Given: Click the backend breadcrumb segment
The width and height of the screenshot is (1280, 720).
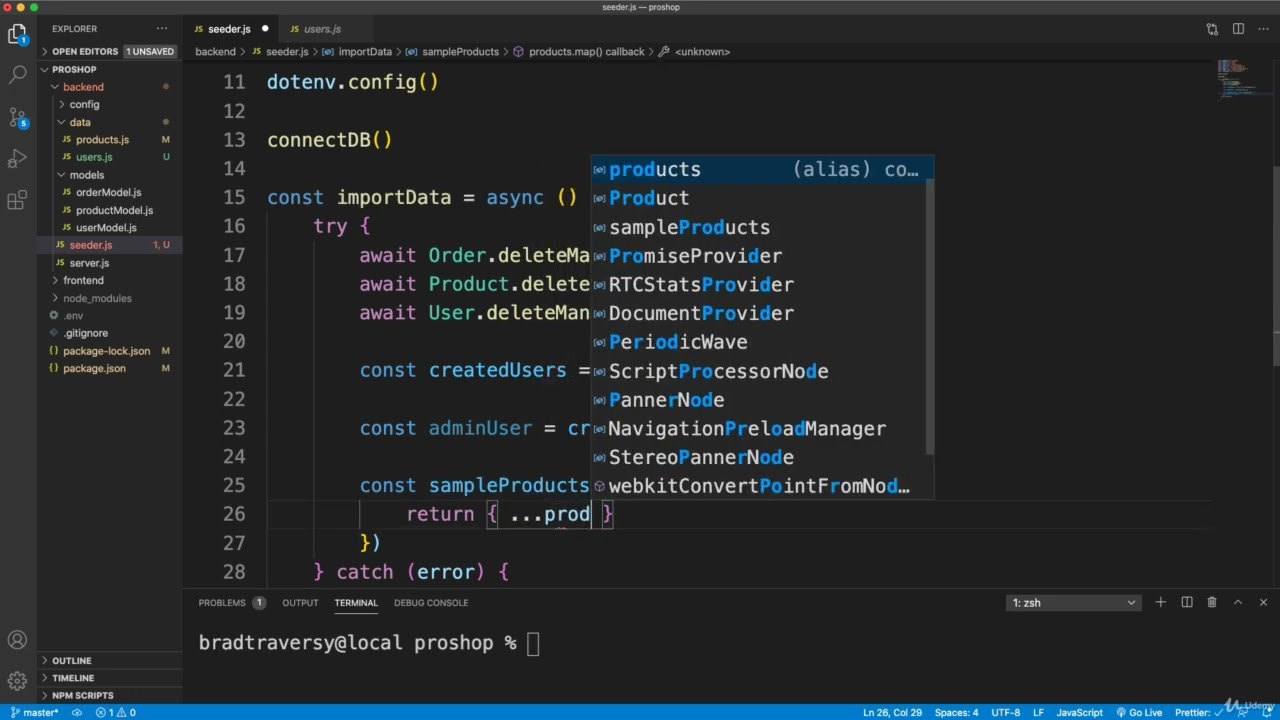Looking at the screenshot, I should 215,51.
